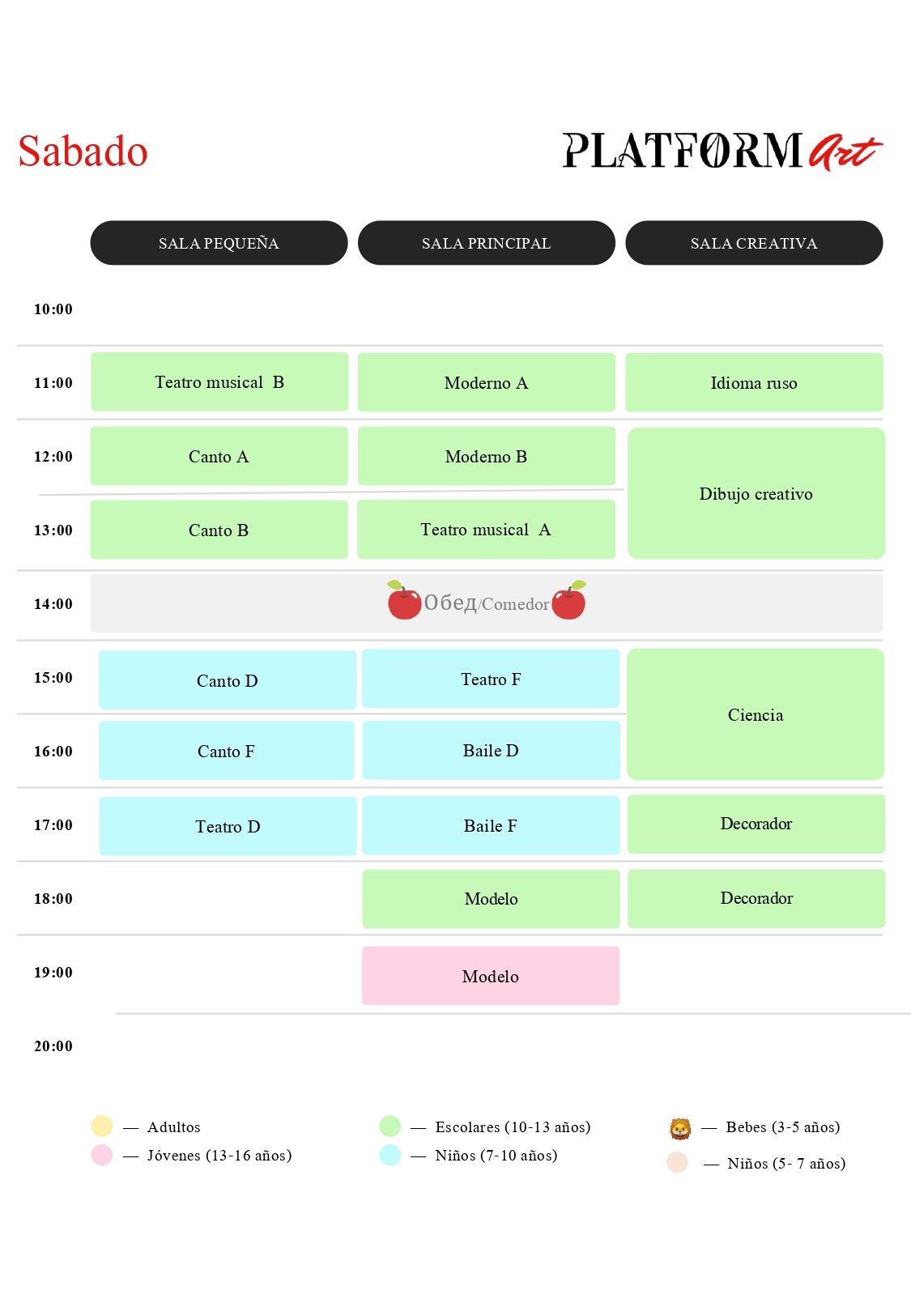Select the SALA PEQUEÑA header
The image size is (911, 1316).
pos(219,243)
